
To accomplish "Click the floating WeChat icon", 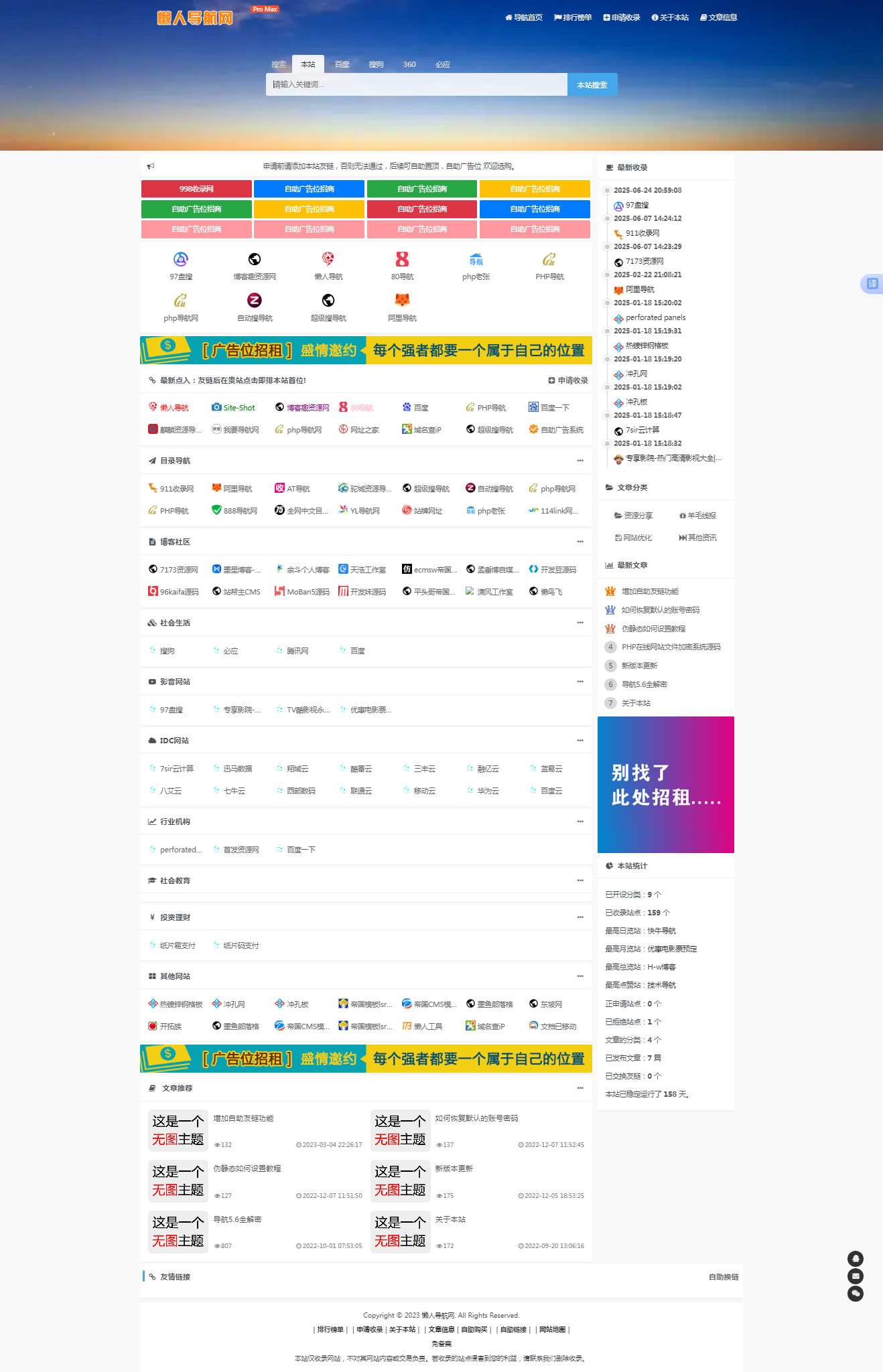I will pyautogui.click(x=856, y=1294).
